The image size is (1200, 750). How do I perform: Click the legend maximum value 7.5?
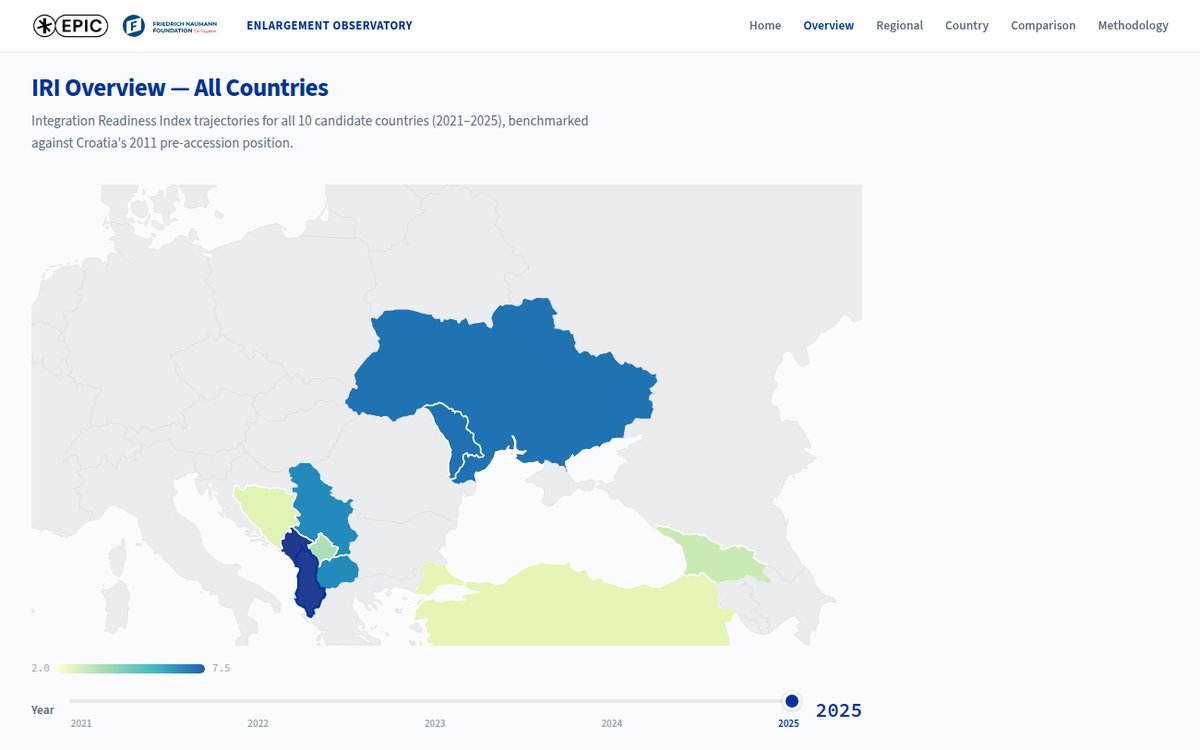point(221,668)
